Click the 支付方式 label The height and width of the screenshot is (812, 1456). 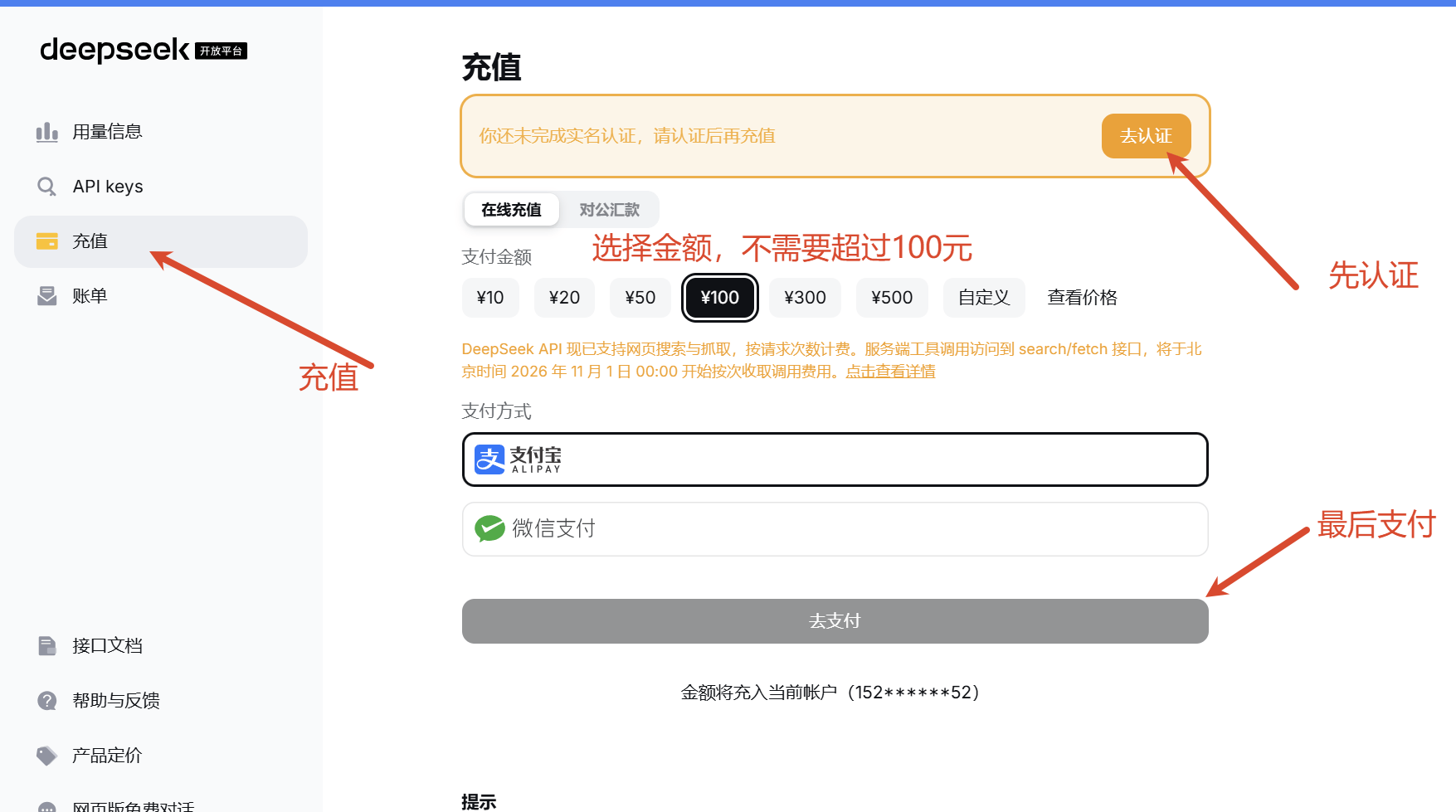[x=496, y=411]
